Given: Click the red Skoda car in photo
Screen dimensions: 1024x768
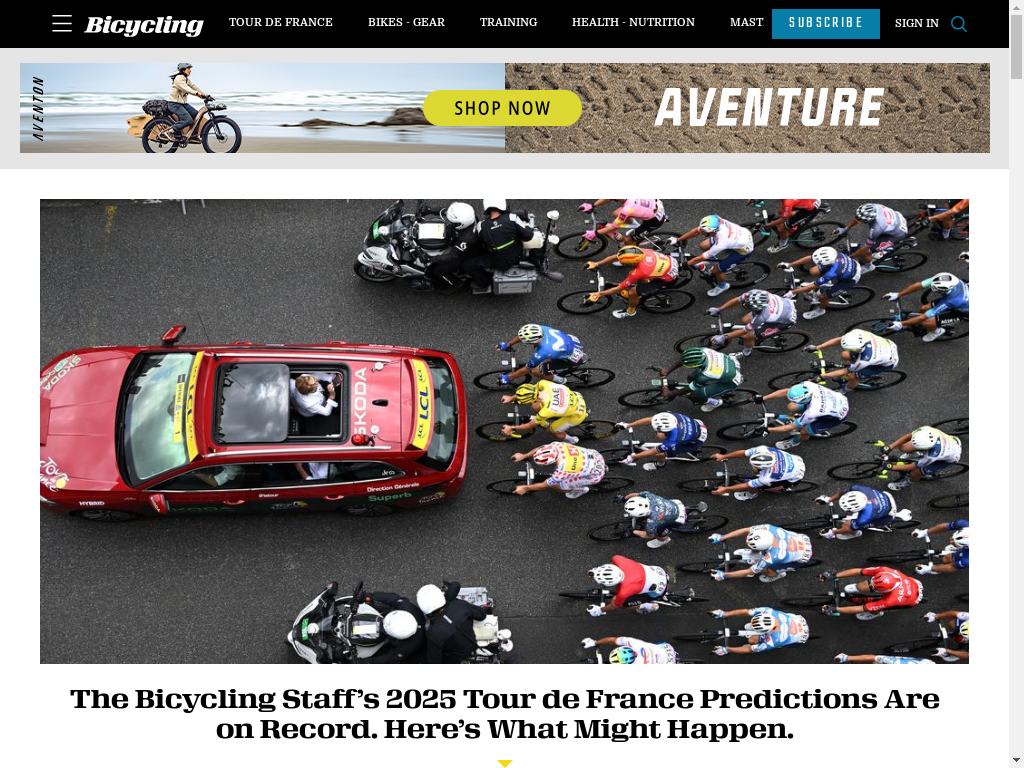Looking at the screenshot, I should 253,431.
